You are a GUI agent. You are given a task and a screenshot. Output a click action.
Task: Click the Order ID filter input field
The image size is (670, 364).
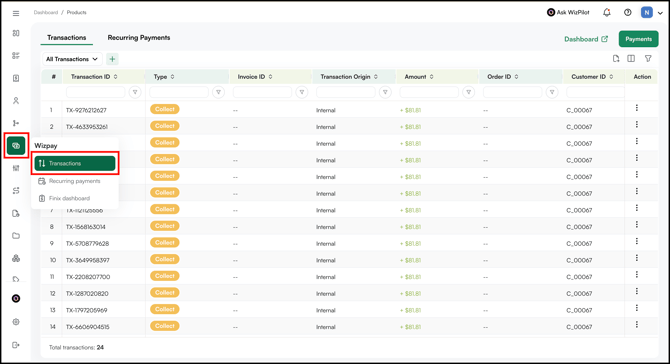(512, 92)
